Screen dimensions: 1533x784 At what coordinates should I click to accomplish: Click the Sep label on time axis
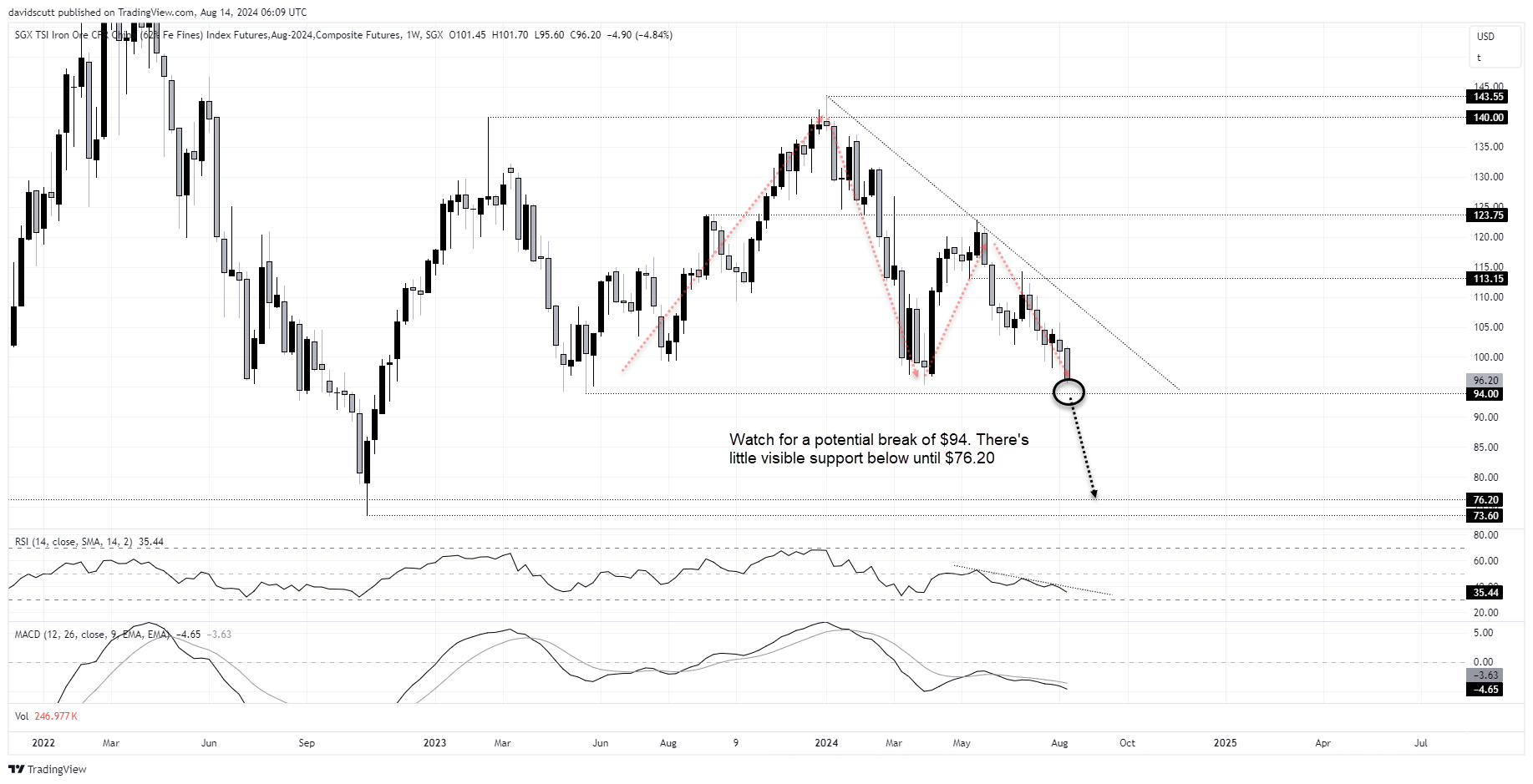tap(307, 743)
